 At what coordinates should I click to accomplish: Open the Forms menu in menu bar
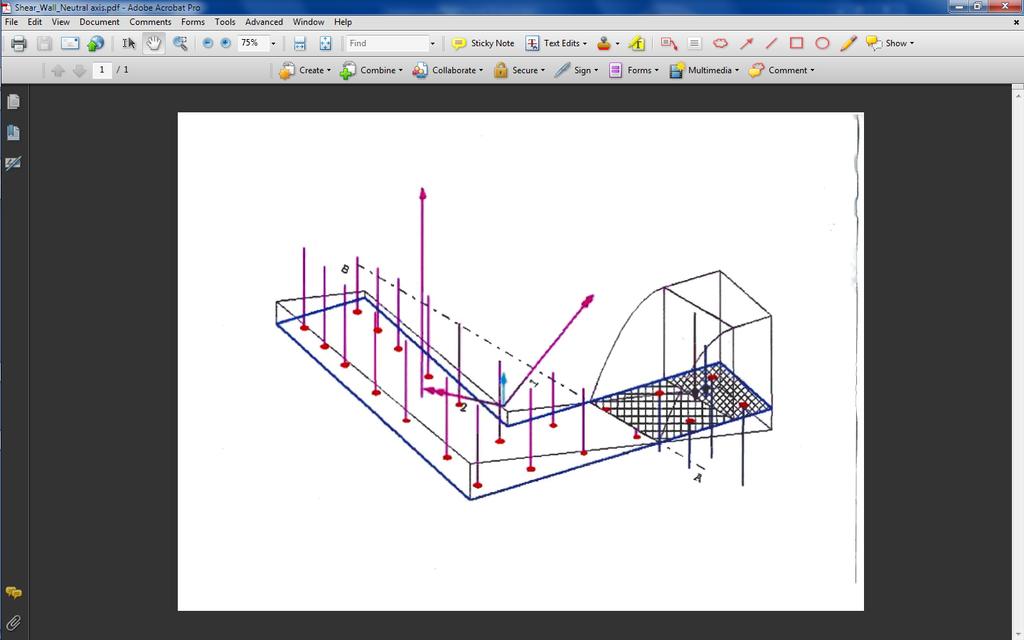pos(193,22)
